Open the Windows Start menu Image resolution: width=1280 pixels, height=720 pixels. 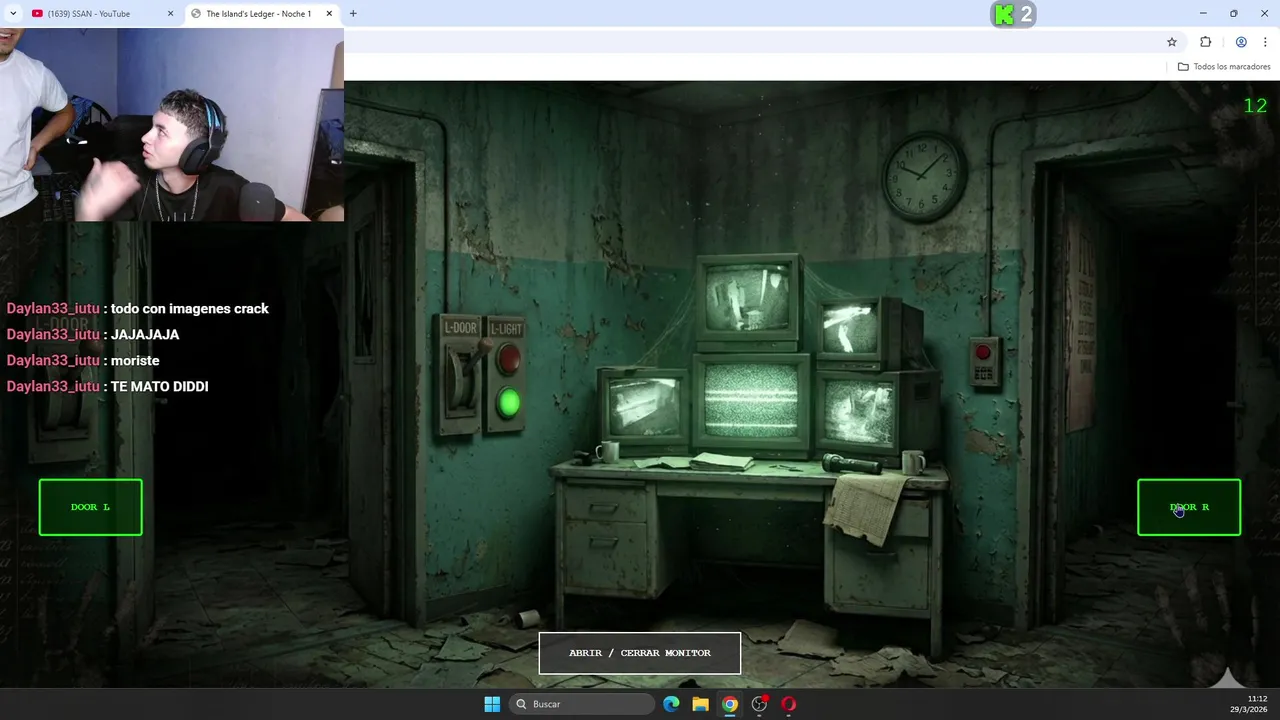[x=492, y=704]
